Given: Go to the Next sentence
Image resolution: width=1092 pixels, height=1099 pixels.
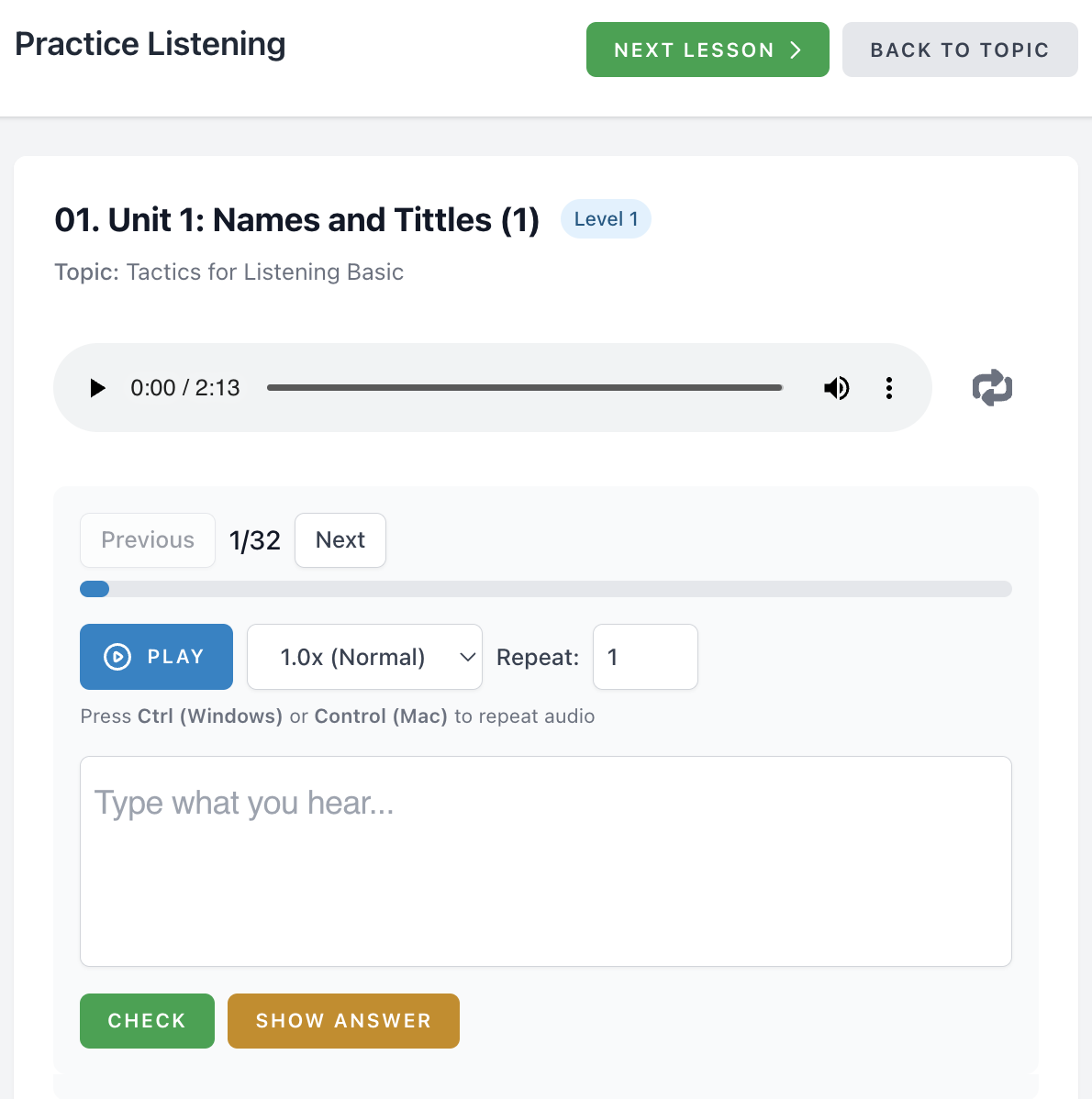Looking at the screenshot, I should pos(340,540).
